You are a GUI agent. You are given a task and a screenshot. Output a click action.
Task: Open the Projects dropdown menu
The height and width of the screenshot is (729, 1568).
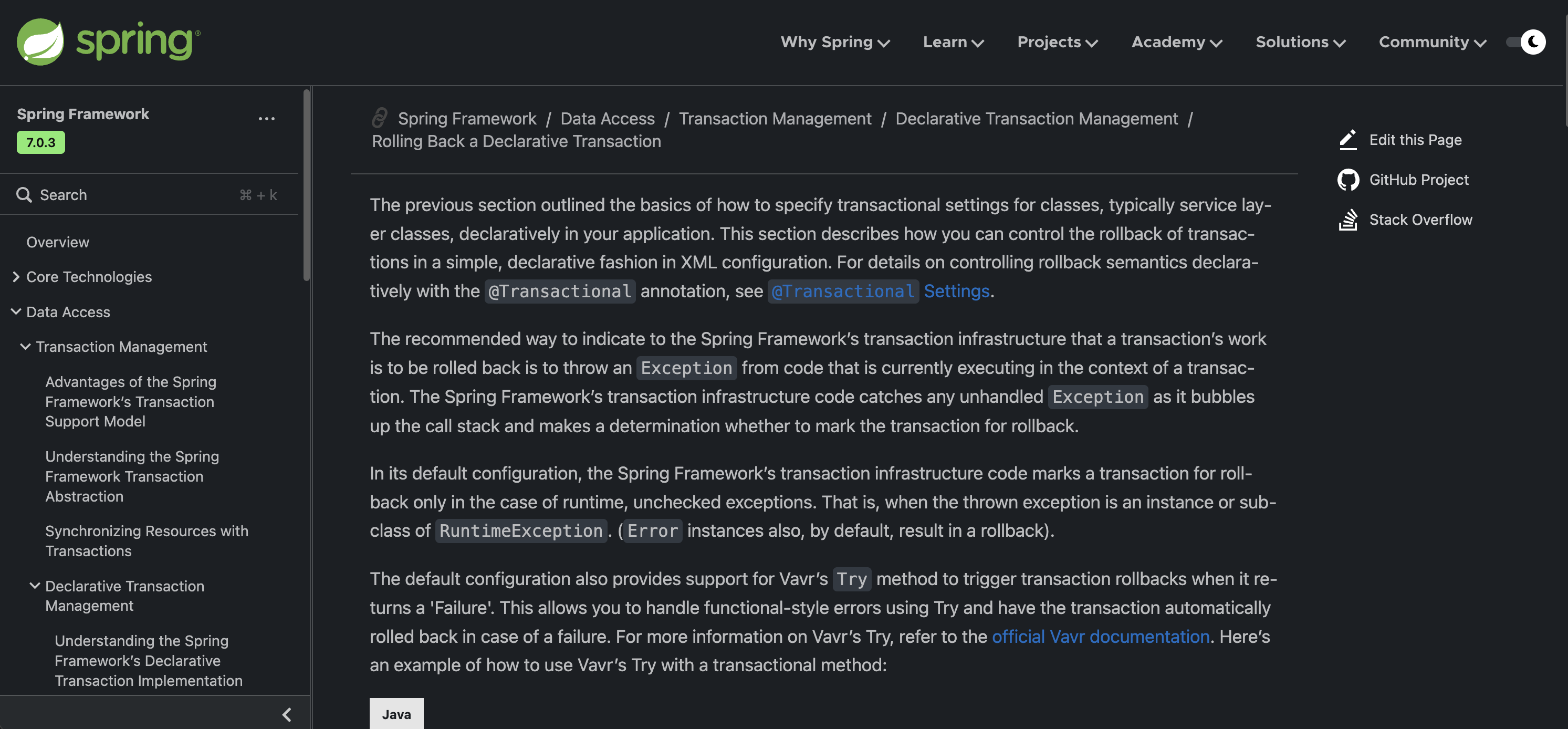pyautogui.click(x=1057, y=42)
